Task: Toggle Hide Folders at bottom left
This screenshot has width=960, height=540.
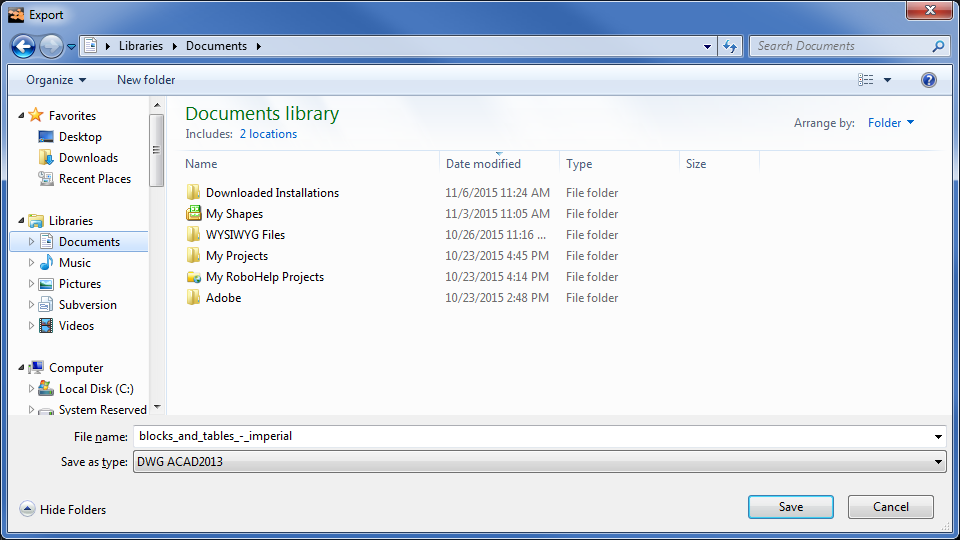Action: click(64, 510)
